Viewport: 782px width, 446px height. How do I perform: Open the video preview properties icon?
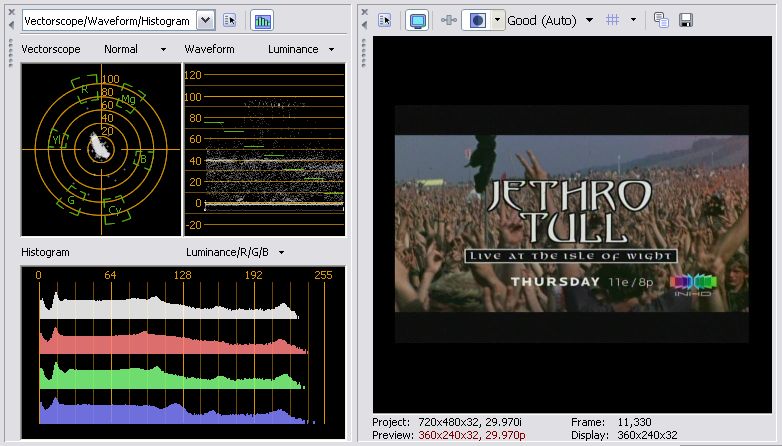pyautogui.click(x=385, y=20)
